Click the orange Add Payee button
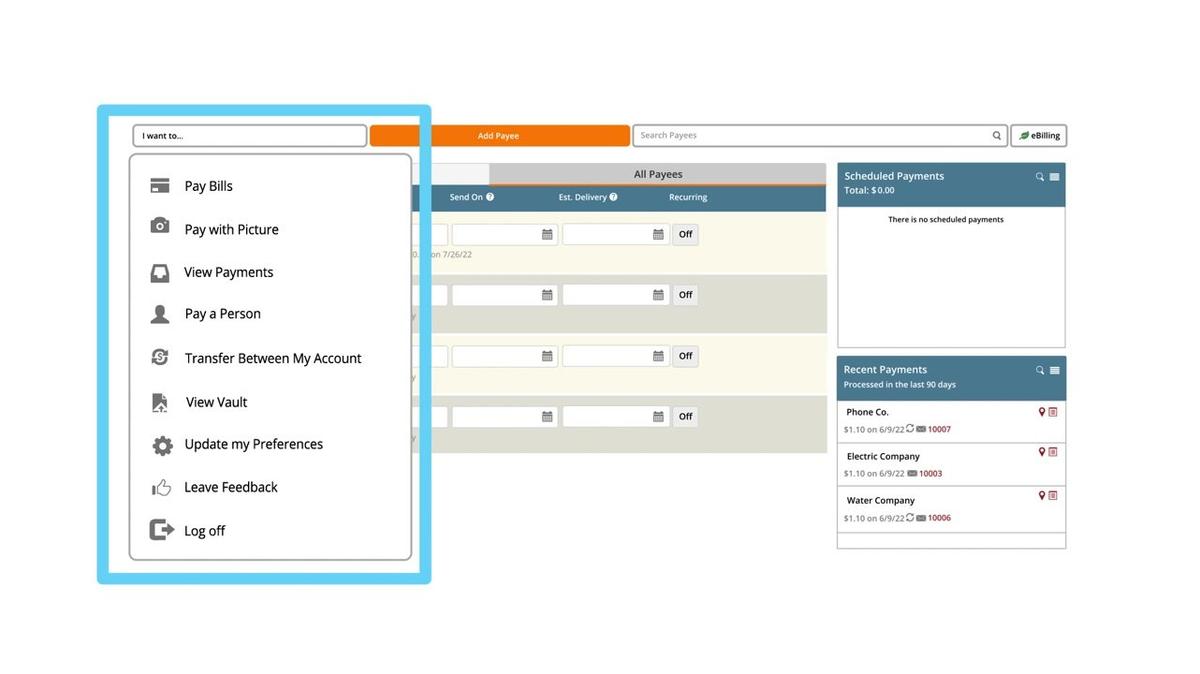Screen dimensions: 1200x674 click(499, 136)
